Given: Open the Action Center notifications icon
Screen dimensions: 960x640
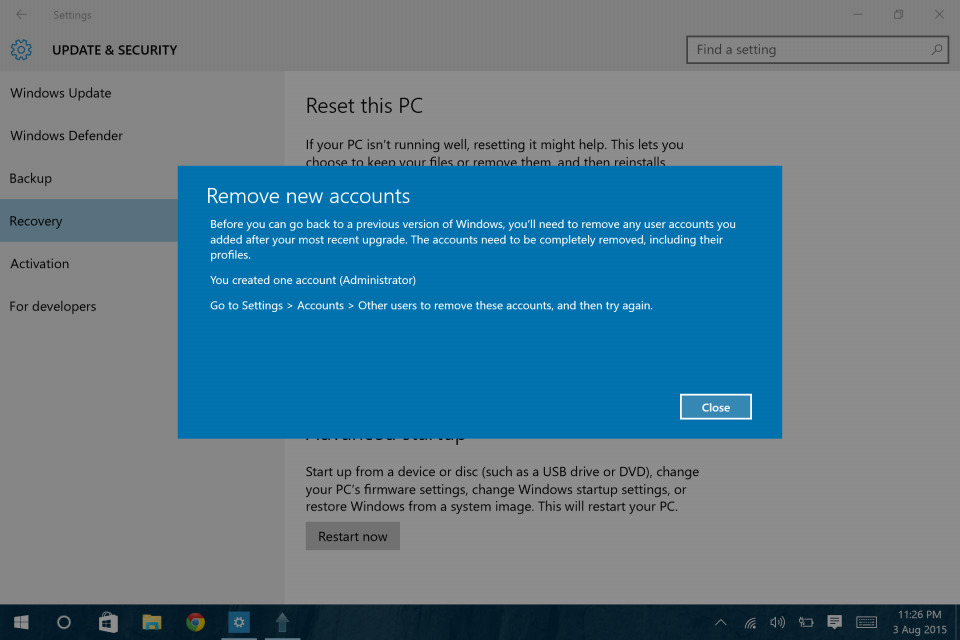Looking at the screenshot, I should tap(834, 623).
